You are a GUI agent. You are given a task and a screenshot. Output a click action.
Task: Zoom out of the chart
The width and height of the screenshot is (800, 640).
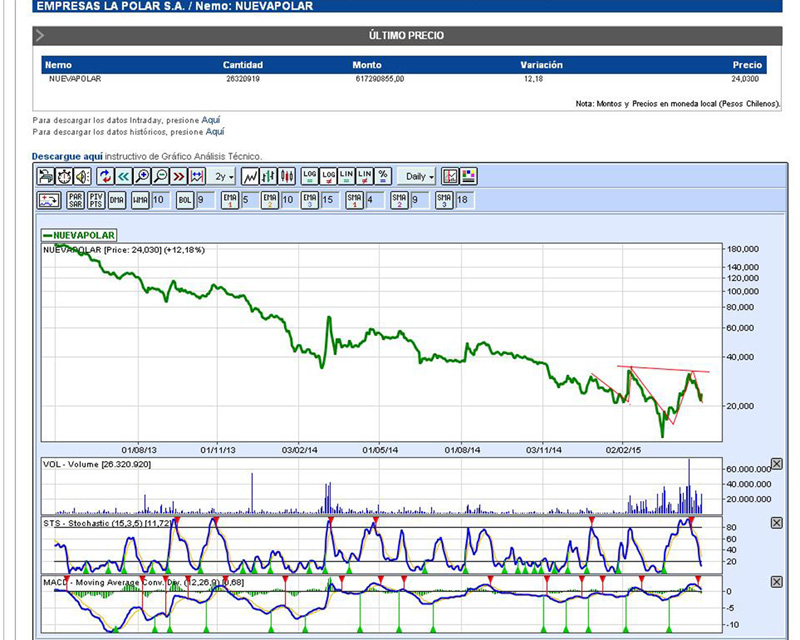[160, 177]
